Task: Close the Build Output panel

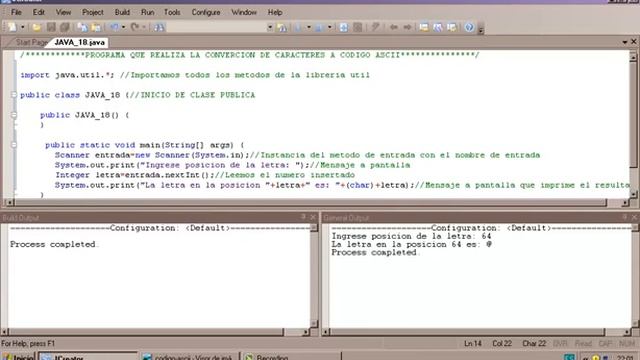Action: pyautogui.click(x=313, y=217)
